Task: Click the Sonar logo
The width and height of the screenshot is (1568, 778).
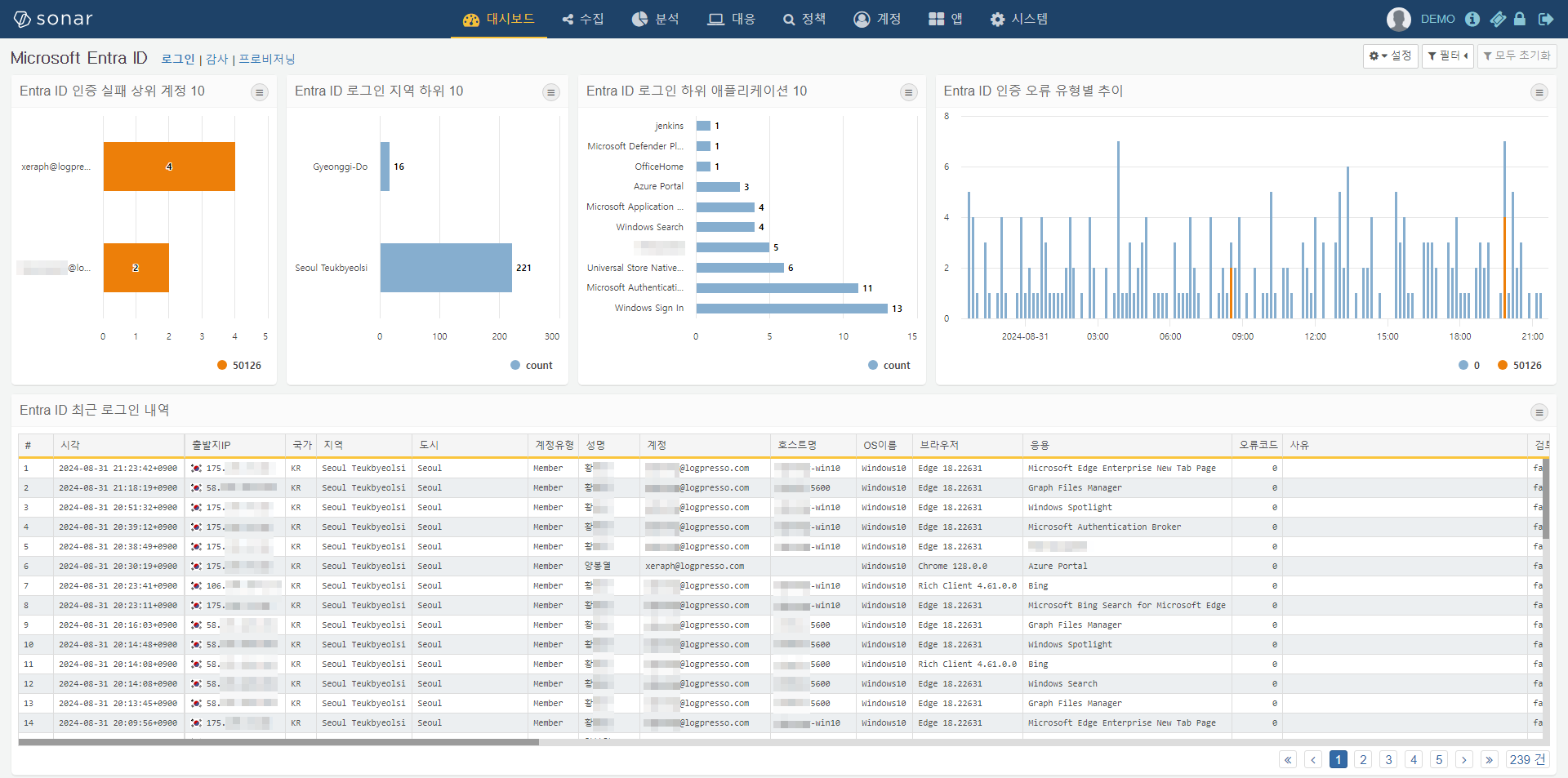Action: [x=53, y=19]
